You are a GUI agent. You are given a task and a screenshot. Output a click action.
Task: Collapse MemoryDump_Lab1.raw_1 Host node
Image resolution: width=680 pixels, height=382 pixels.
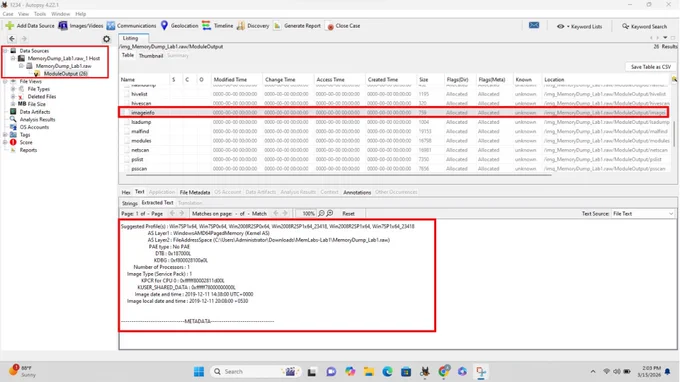13,58
